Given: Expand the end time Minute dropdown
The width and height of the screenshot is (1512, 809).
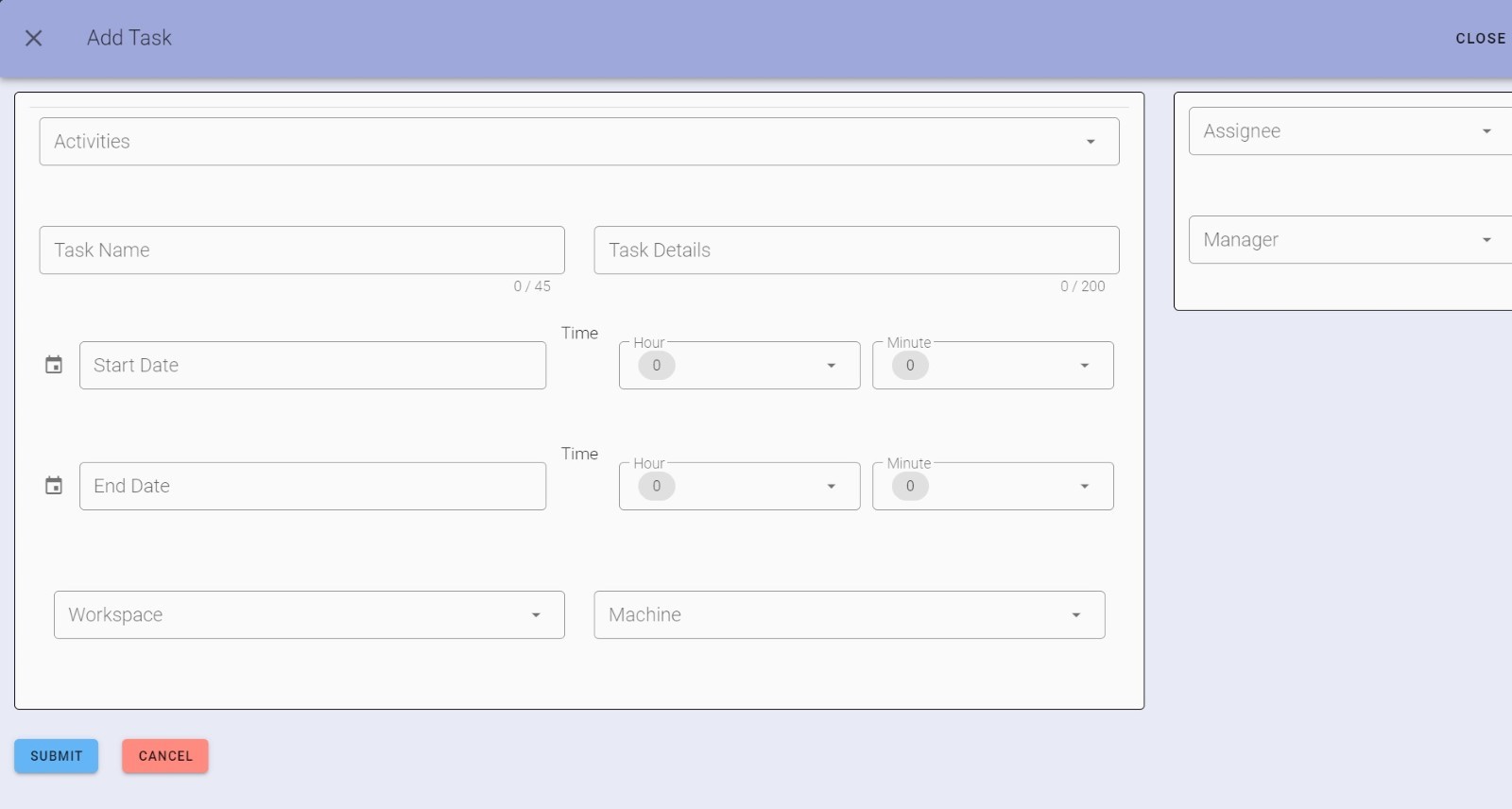Looking at the screenshot, I should pyautogui.click(x=1085, y=487).
